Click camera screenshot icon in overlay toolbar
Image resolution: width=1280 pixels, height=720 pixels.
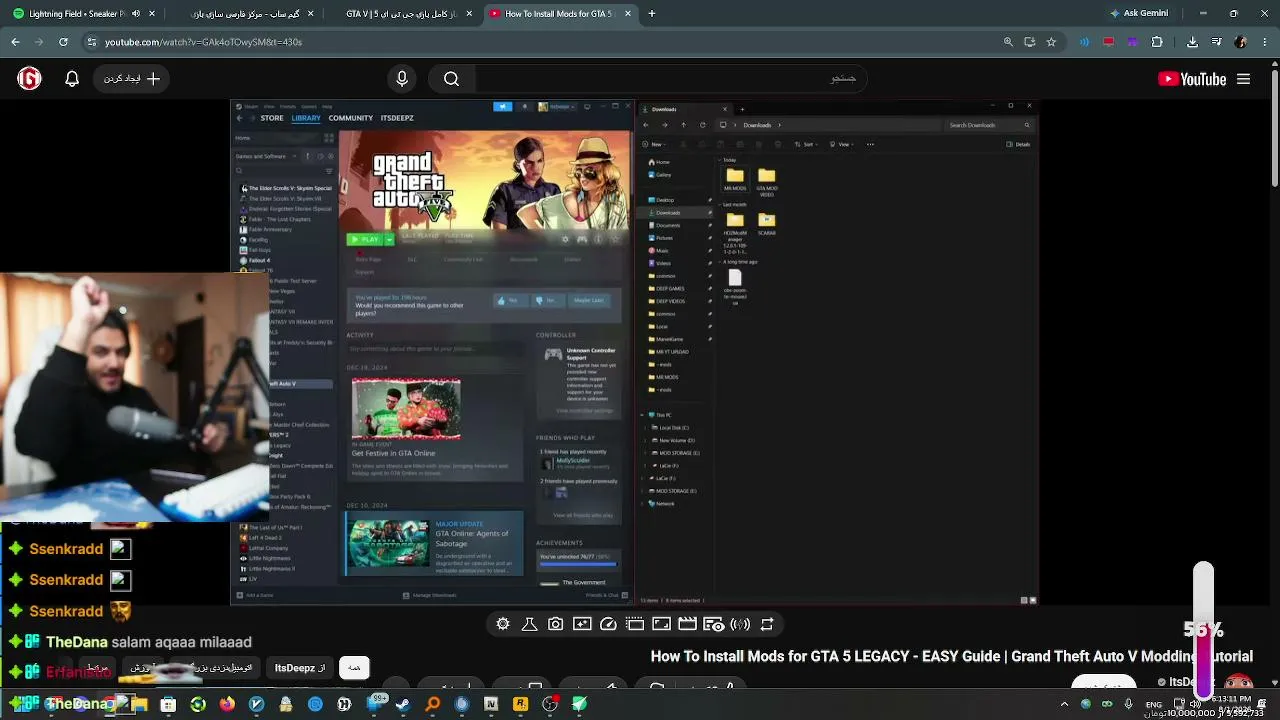(x=556, y=624)
